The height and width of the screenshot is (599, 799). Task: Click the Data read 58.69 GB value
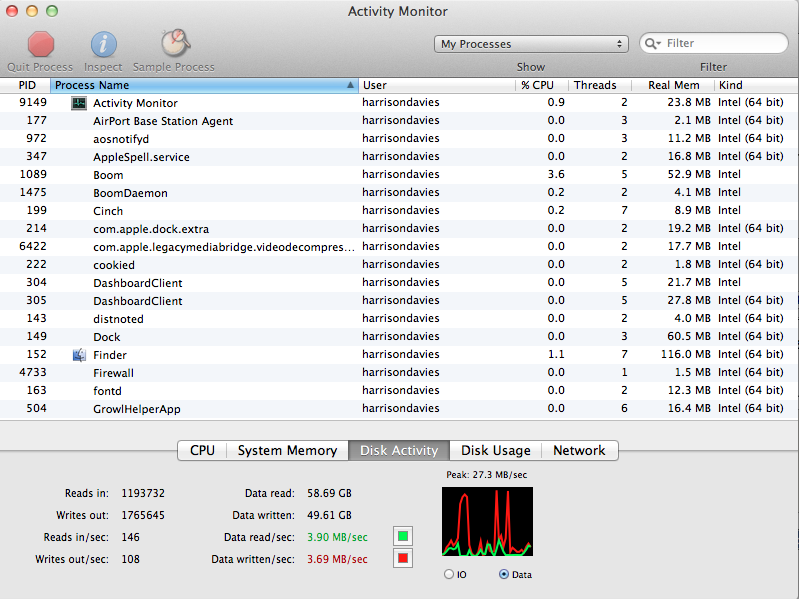(x=329, y=493)
